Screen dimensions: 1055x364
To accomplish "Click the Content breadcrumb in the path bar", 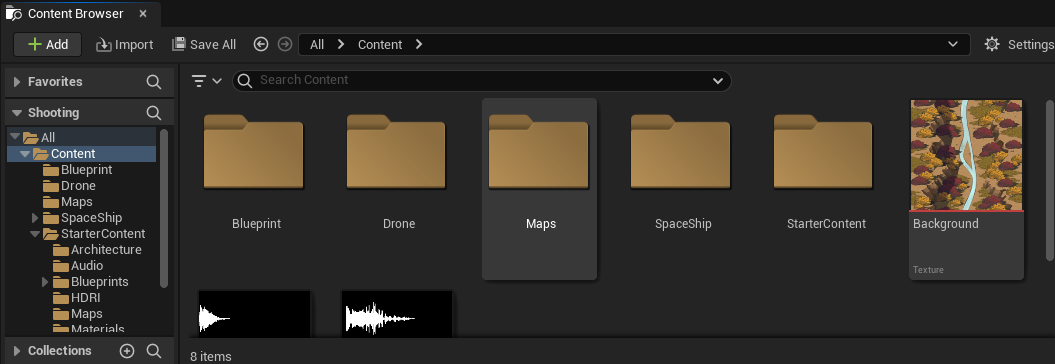I will (380, 44).
